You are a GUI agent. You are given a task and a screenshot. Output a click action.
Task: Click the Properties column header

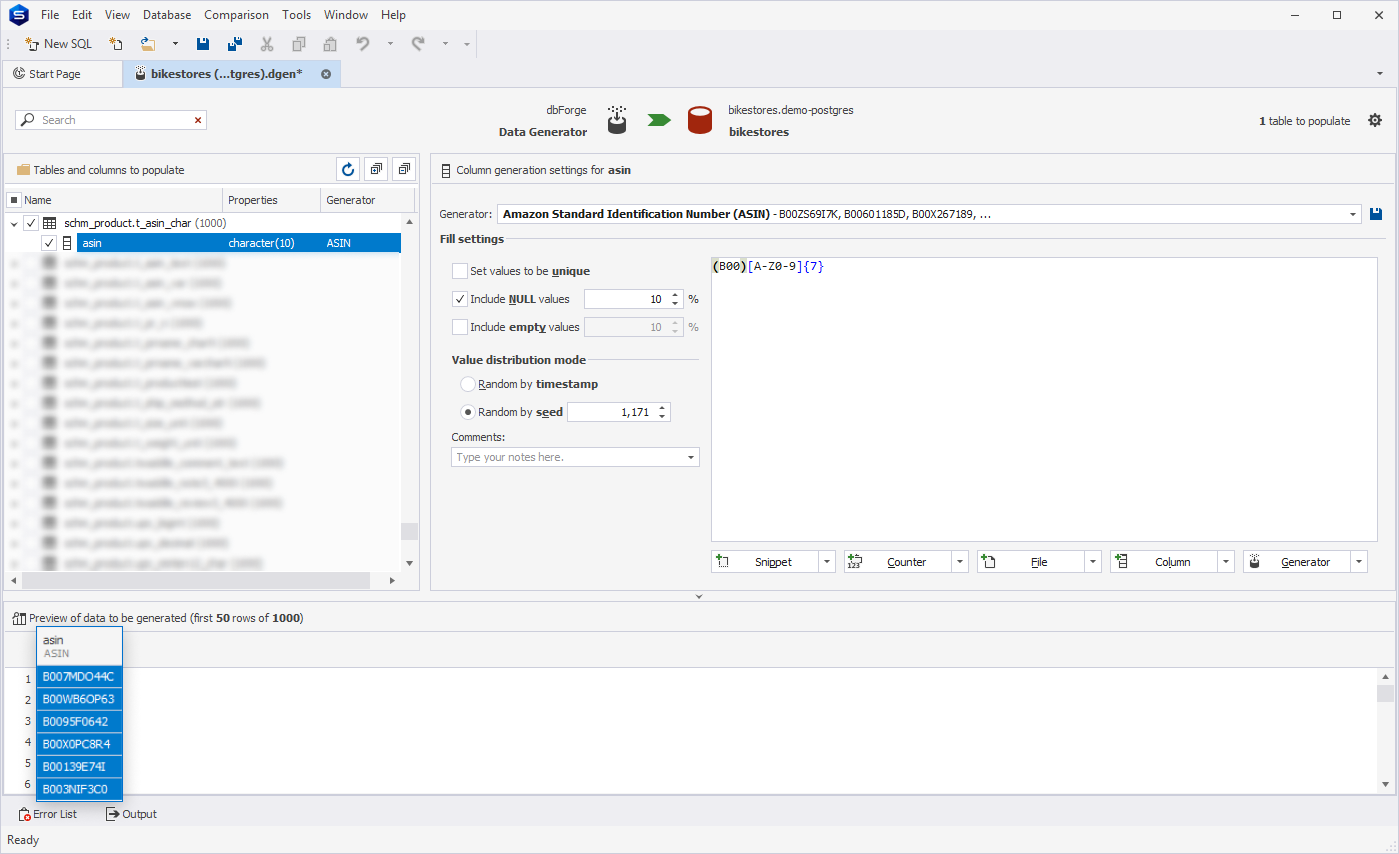[272, 200]
